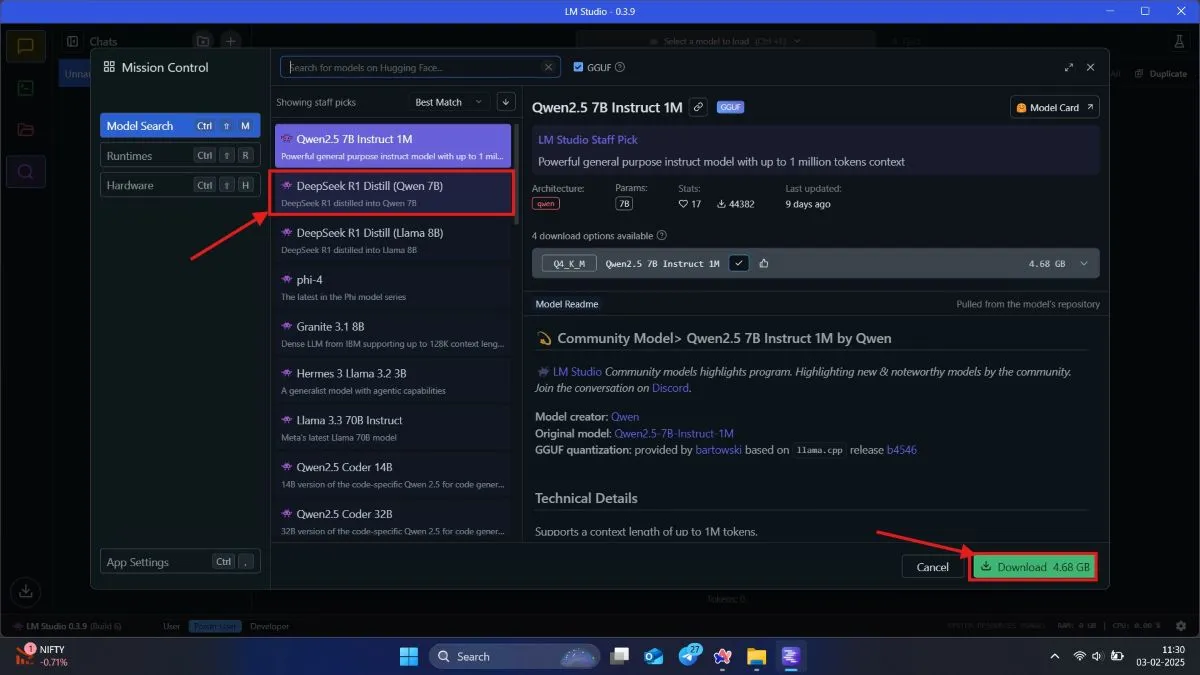Open the Best Match sort dropdown

click(x=449, y=102)
